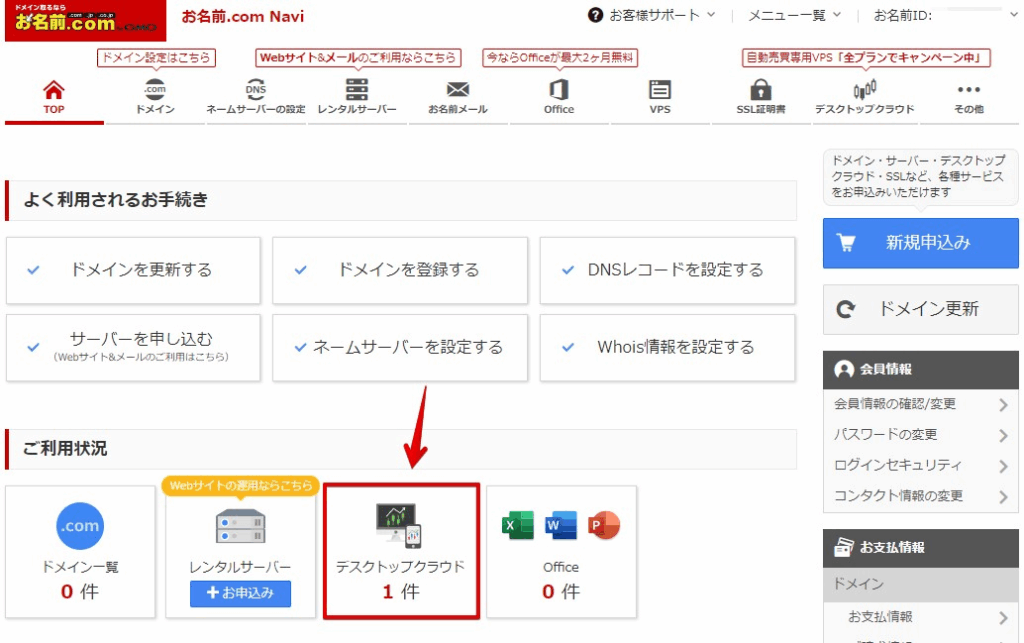This screenshot has height=643, width=1024.
Task: Click ドメインを更新する button
Action: 133,270
